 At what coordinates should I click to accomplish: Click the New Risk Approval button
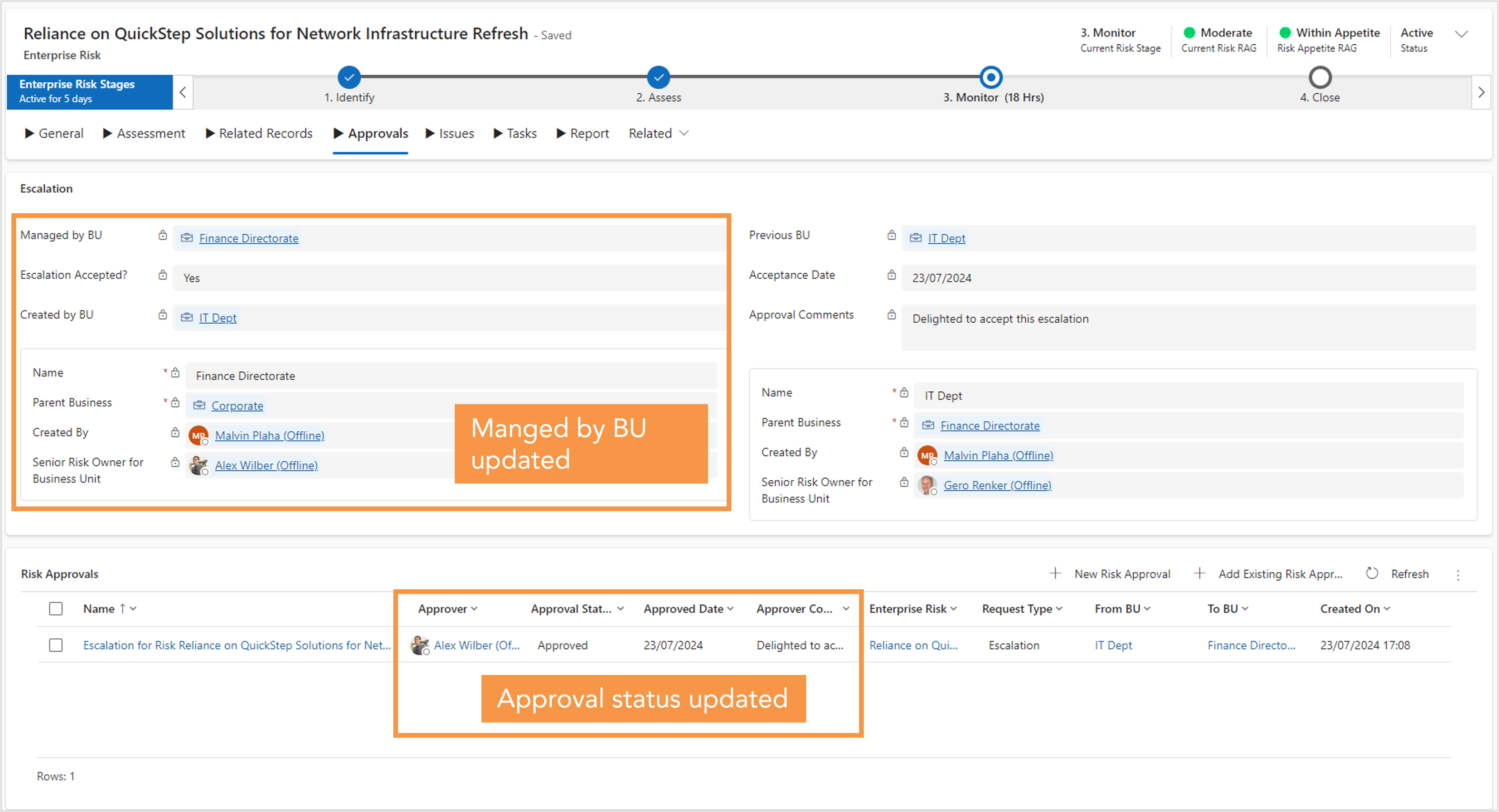click(x=1110, y=573)
